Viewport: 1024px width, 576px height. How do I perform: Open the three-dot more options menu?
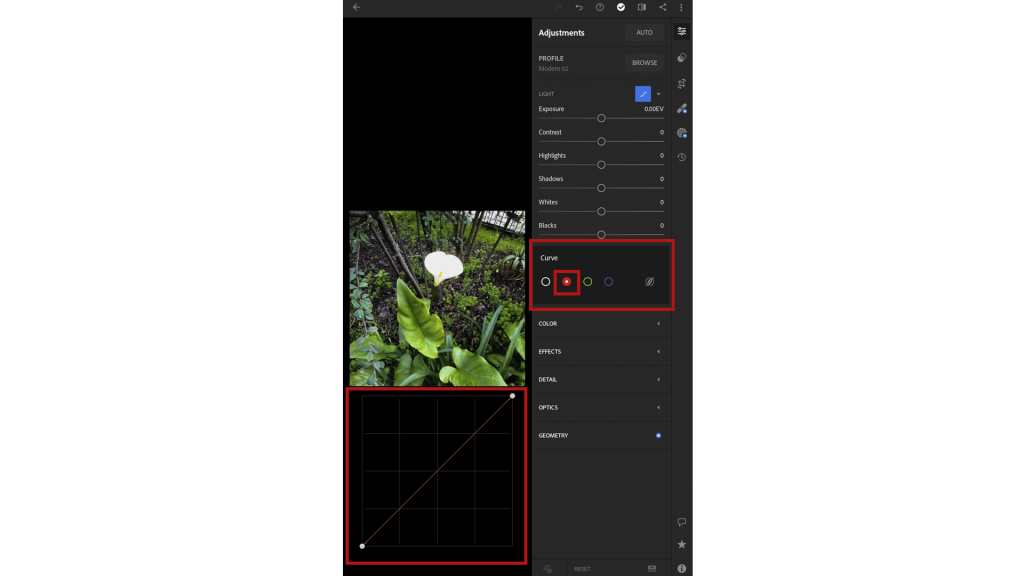(x=681, y=7)
